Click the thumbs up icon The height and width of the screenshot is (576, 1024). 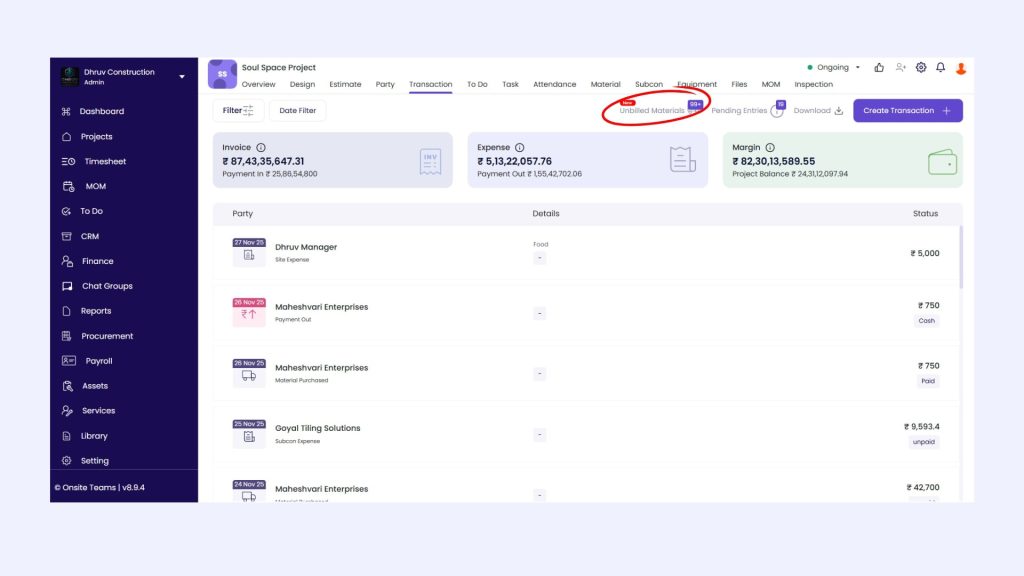[879, 68]
